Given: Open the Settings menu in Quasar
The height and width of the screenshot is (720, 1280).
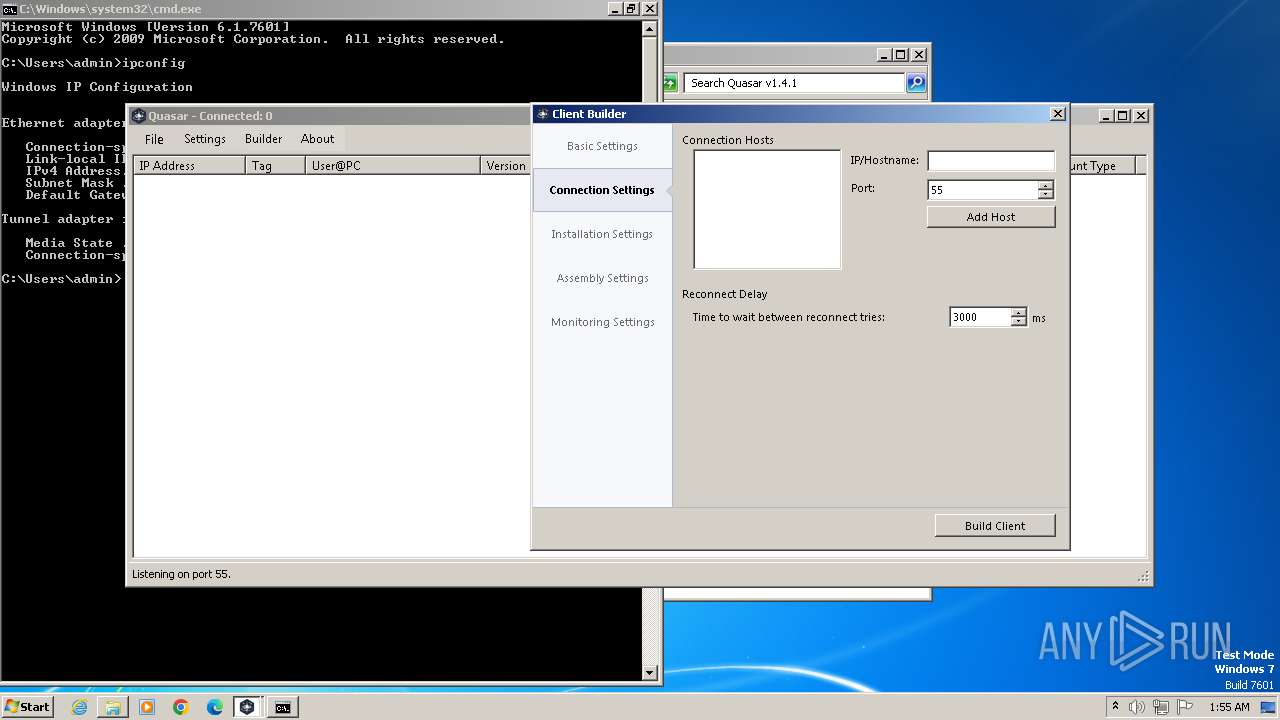Looking at the screenshot, I should click(x=205, y=139).
